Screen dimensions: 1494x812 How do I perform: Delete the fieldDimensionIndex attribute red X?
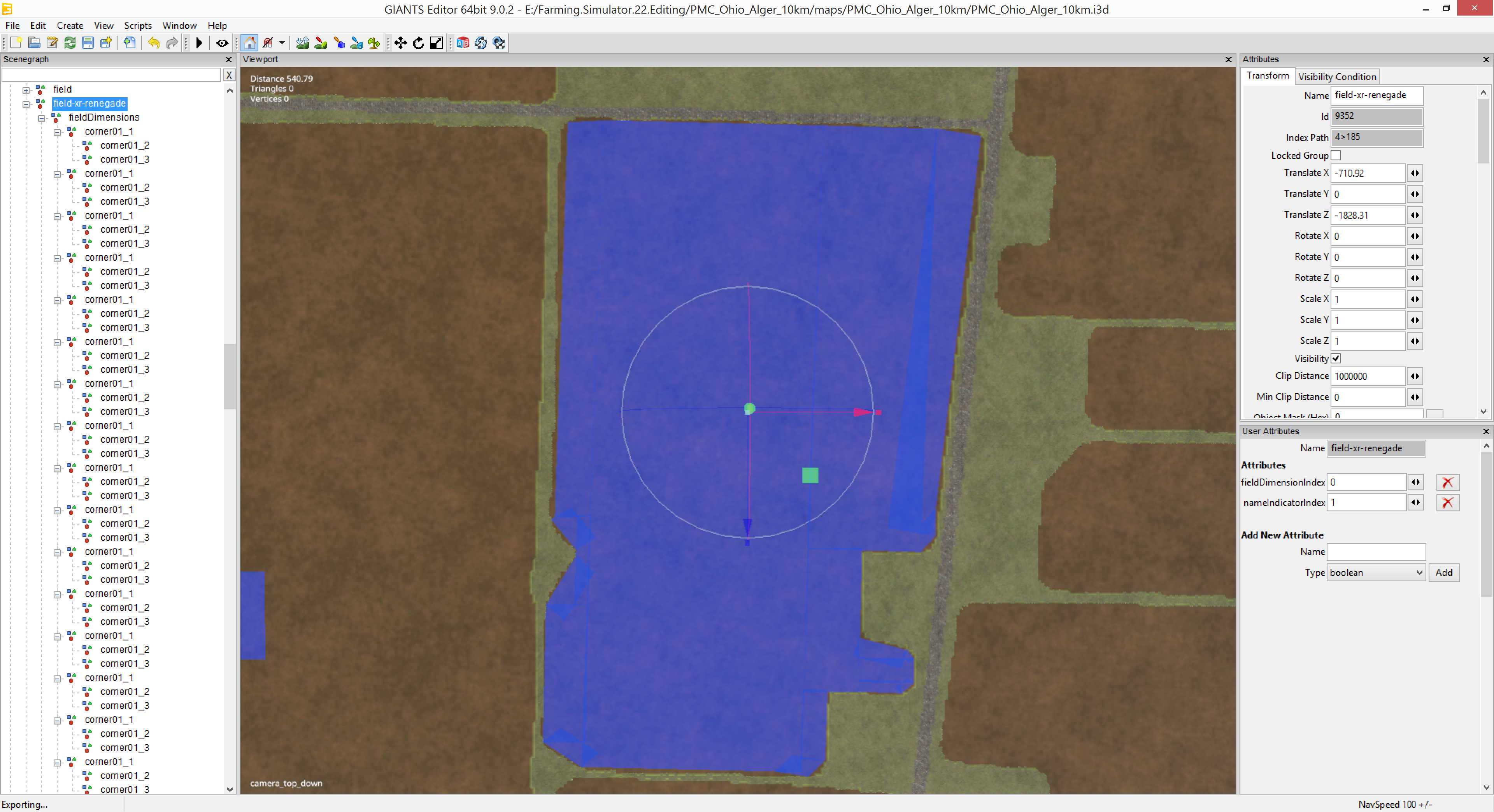1448,482
